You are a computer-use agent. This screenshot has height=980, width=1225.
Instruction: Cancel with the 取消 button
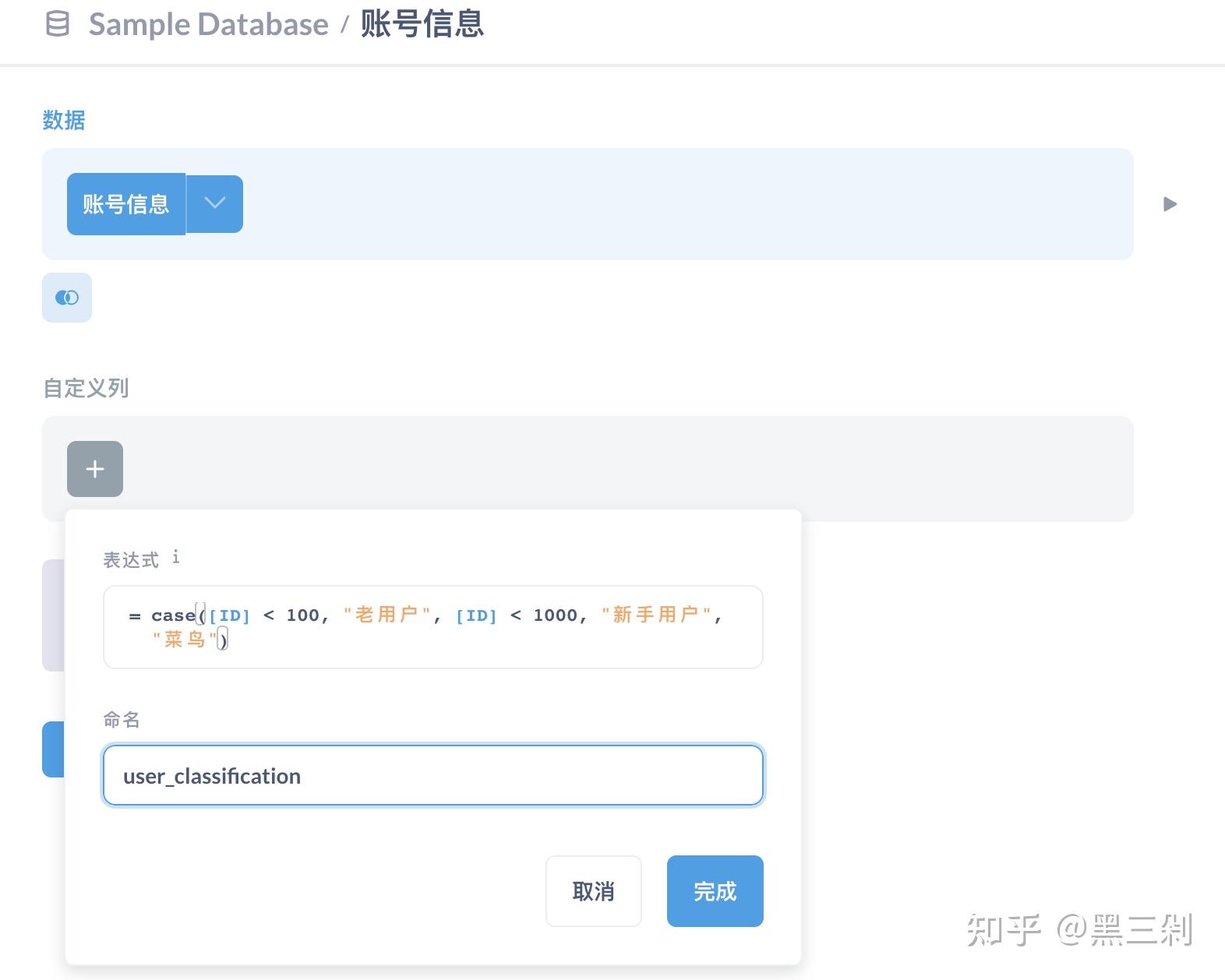click(x=594, y=891)
